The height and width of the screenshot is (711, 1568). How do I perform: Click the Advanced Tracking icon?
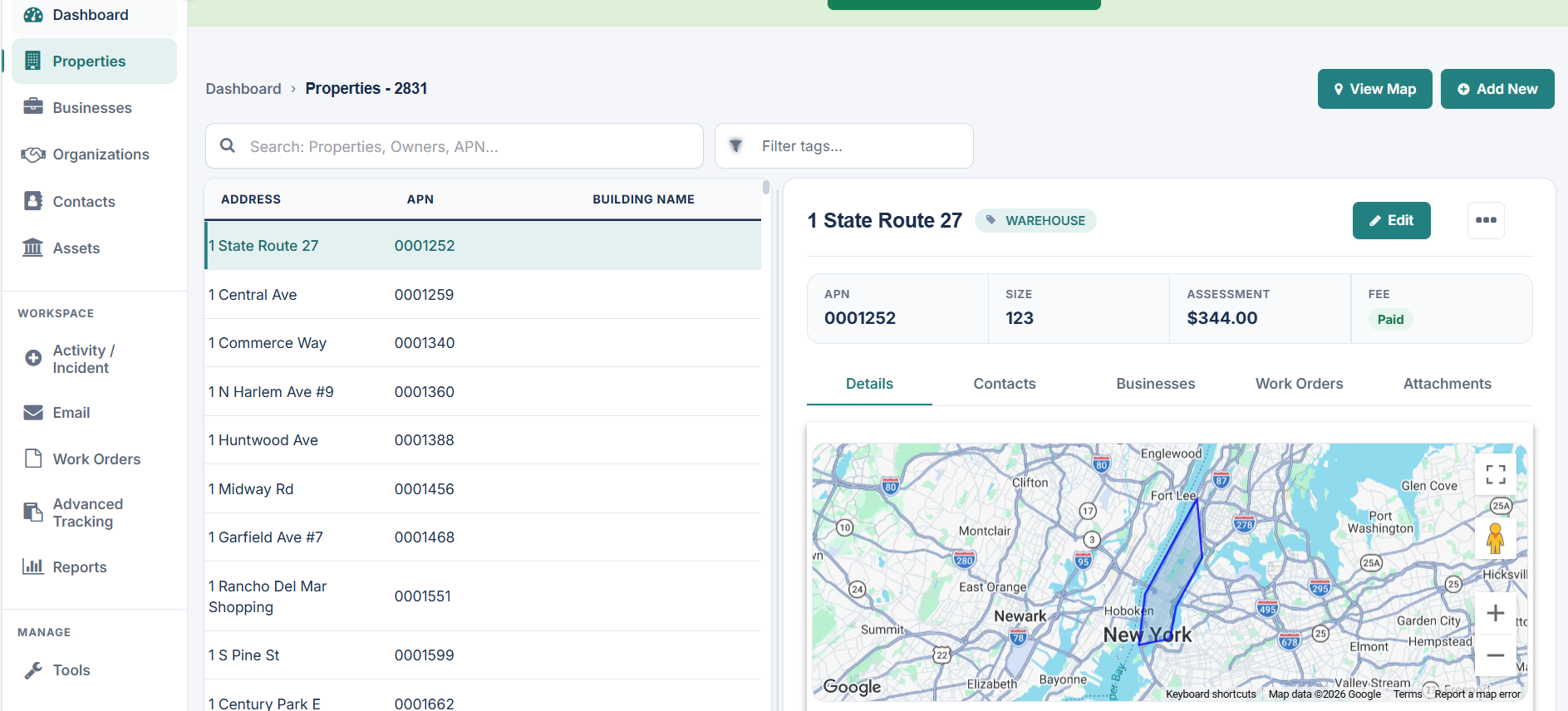pyautogui.click(x=33, y=512)
